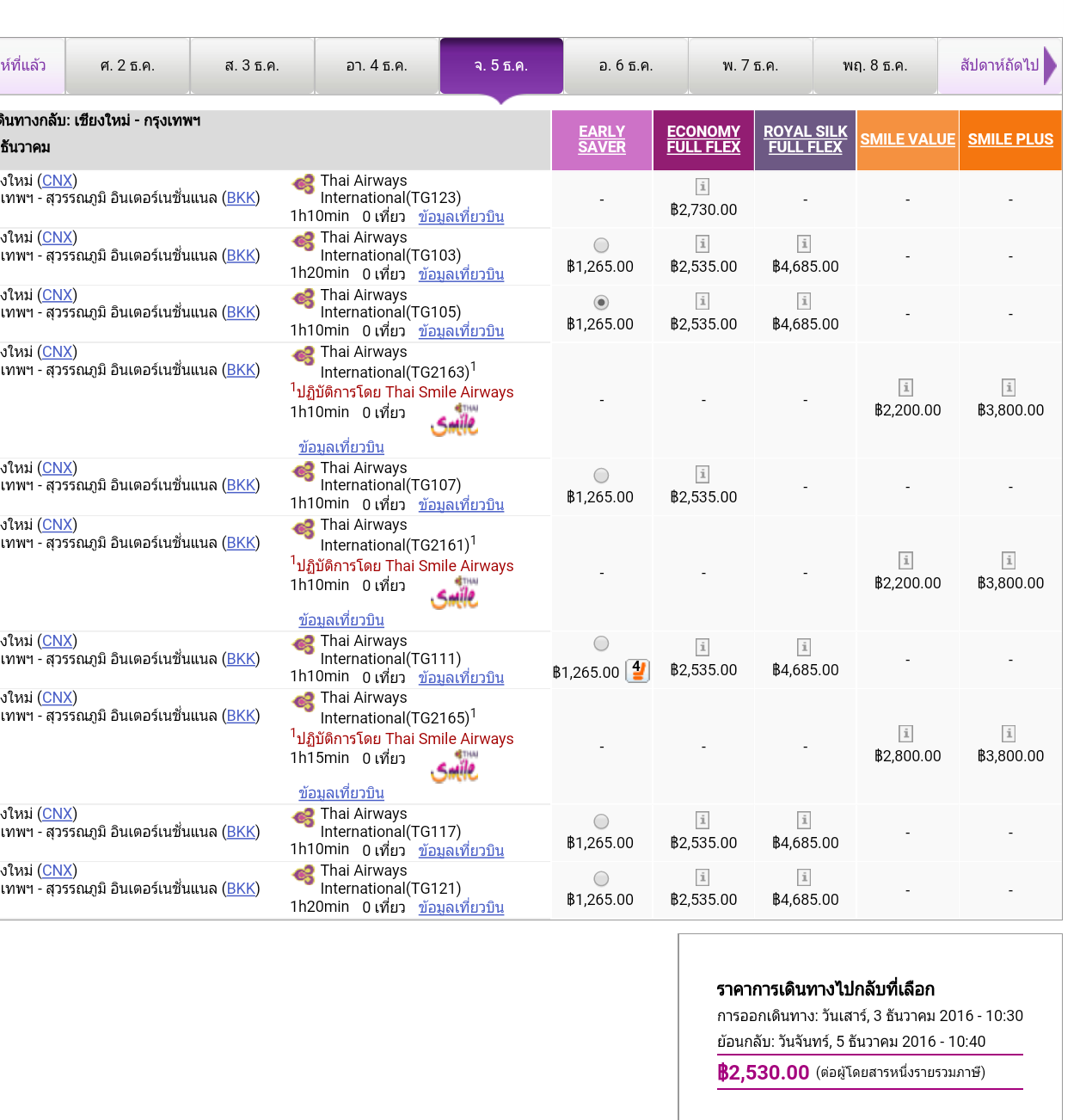Open flight details (ข้อมูลเที่ยวบิน) for TG111
The image size is (1086, 1120).
pos(461,678)
